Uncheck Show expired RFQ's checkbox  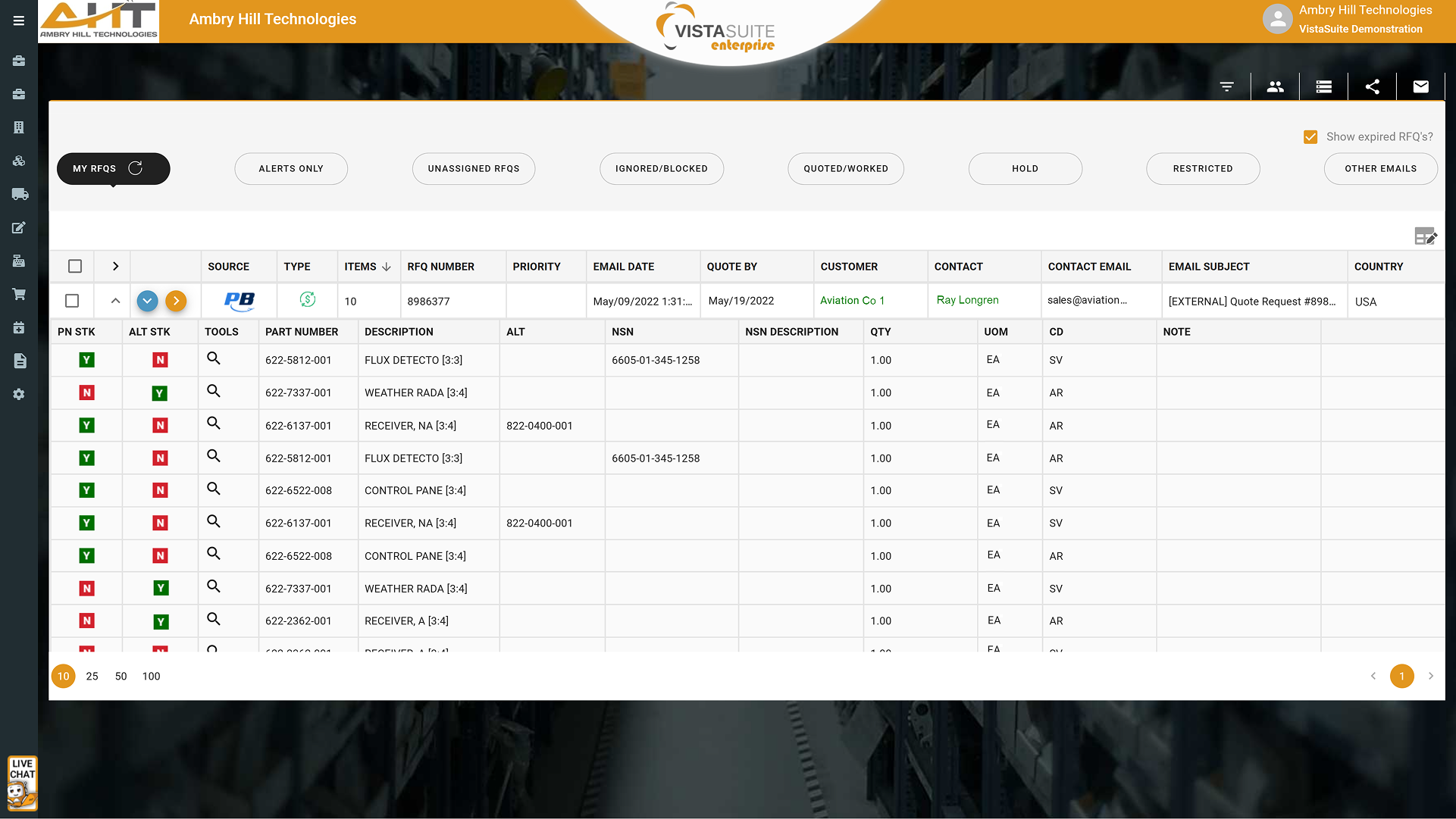[1310, 137]
